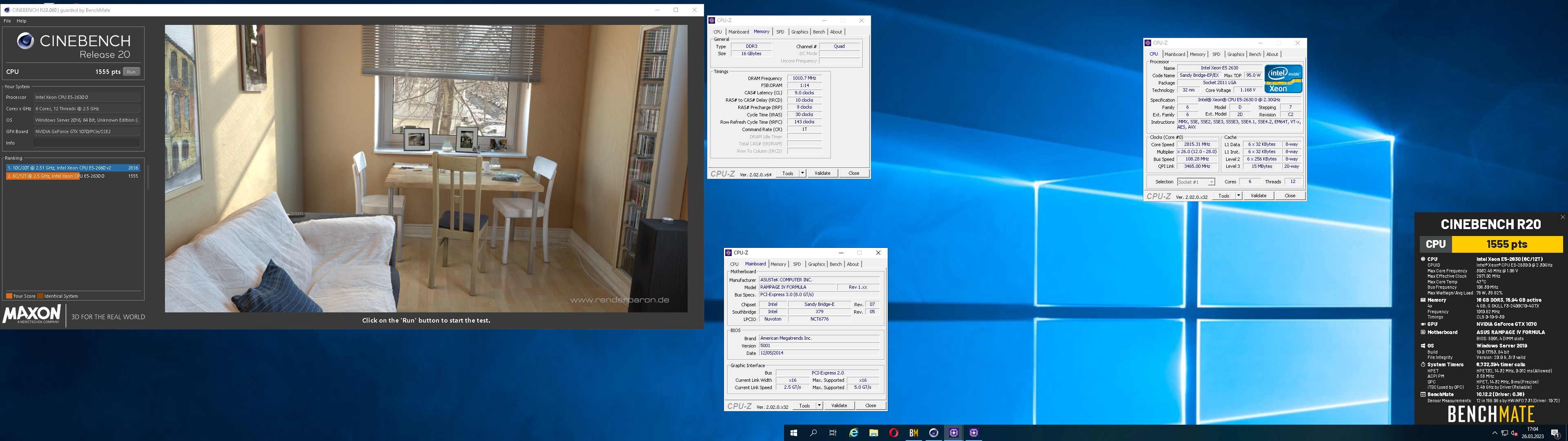
Task: Open Bench tab in Mainboard CPU-Z window
Action: 836,264
